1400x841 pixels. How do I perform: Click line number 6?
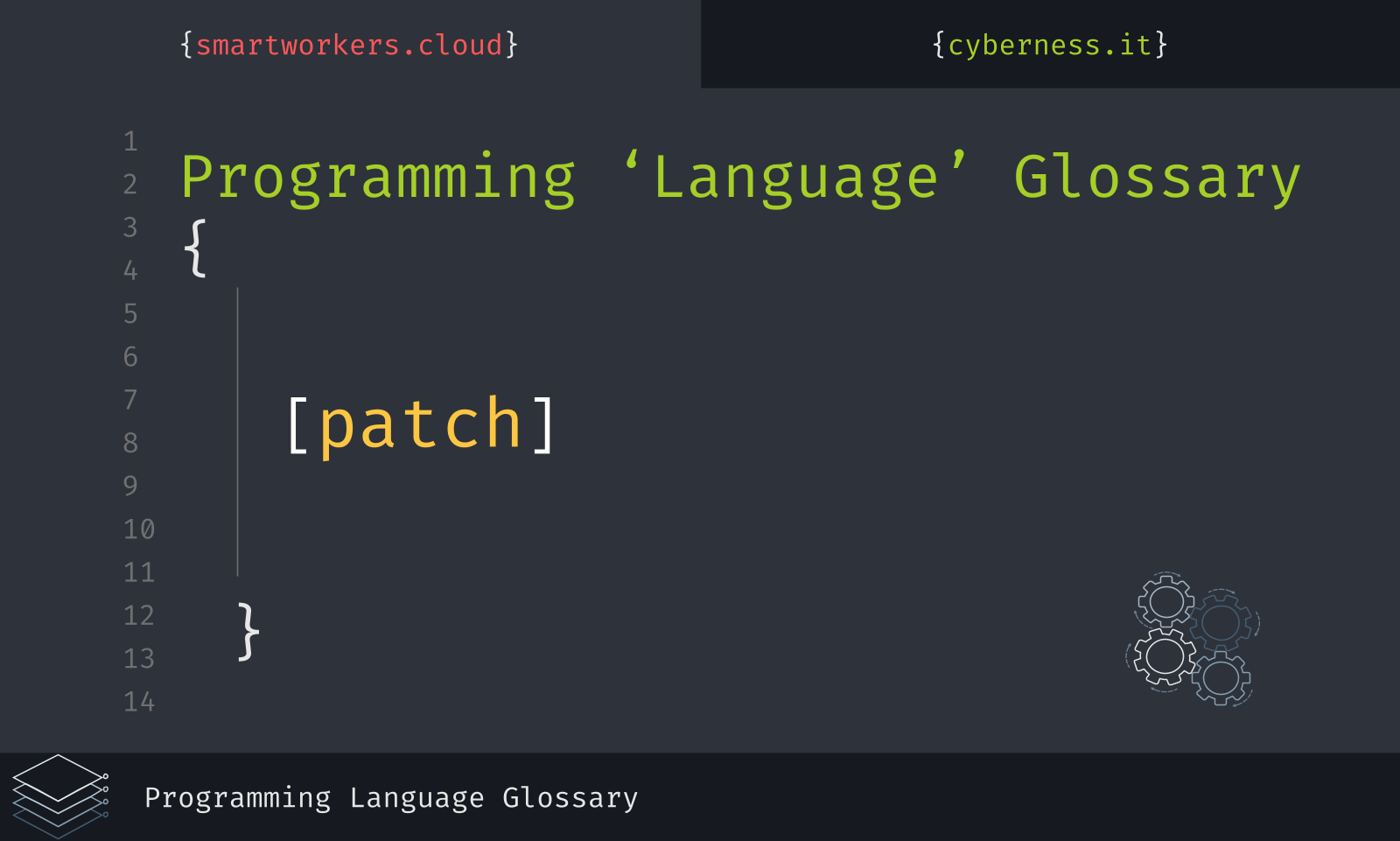point(130,356)
